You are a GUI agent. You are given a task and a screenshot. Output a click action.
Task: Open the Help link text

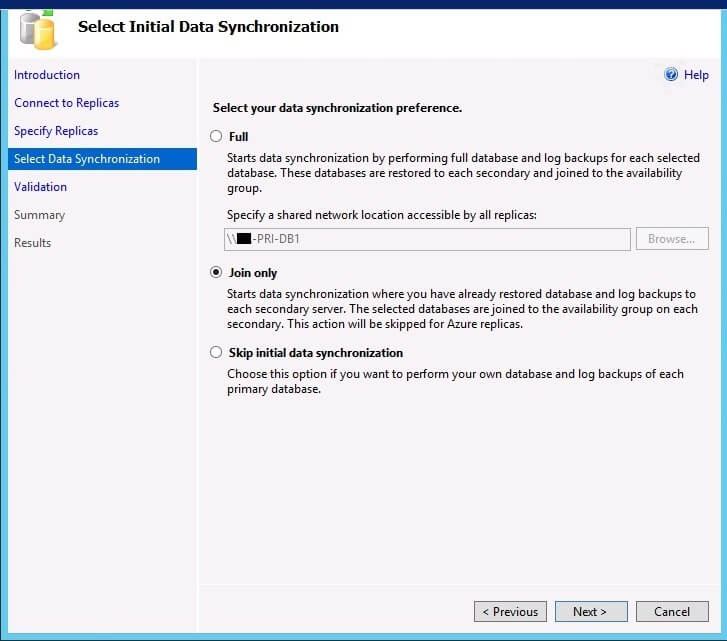[x=696, y=75]
